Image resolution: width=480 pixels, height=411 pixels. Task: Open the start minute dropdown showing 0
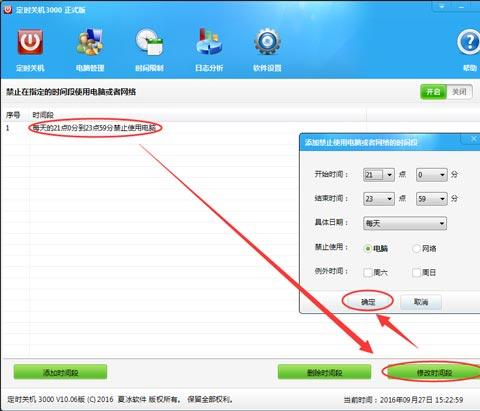coord(432,175)
